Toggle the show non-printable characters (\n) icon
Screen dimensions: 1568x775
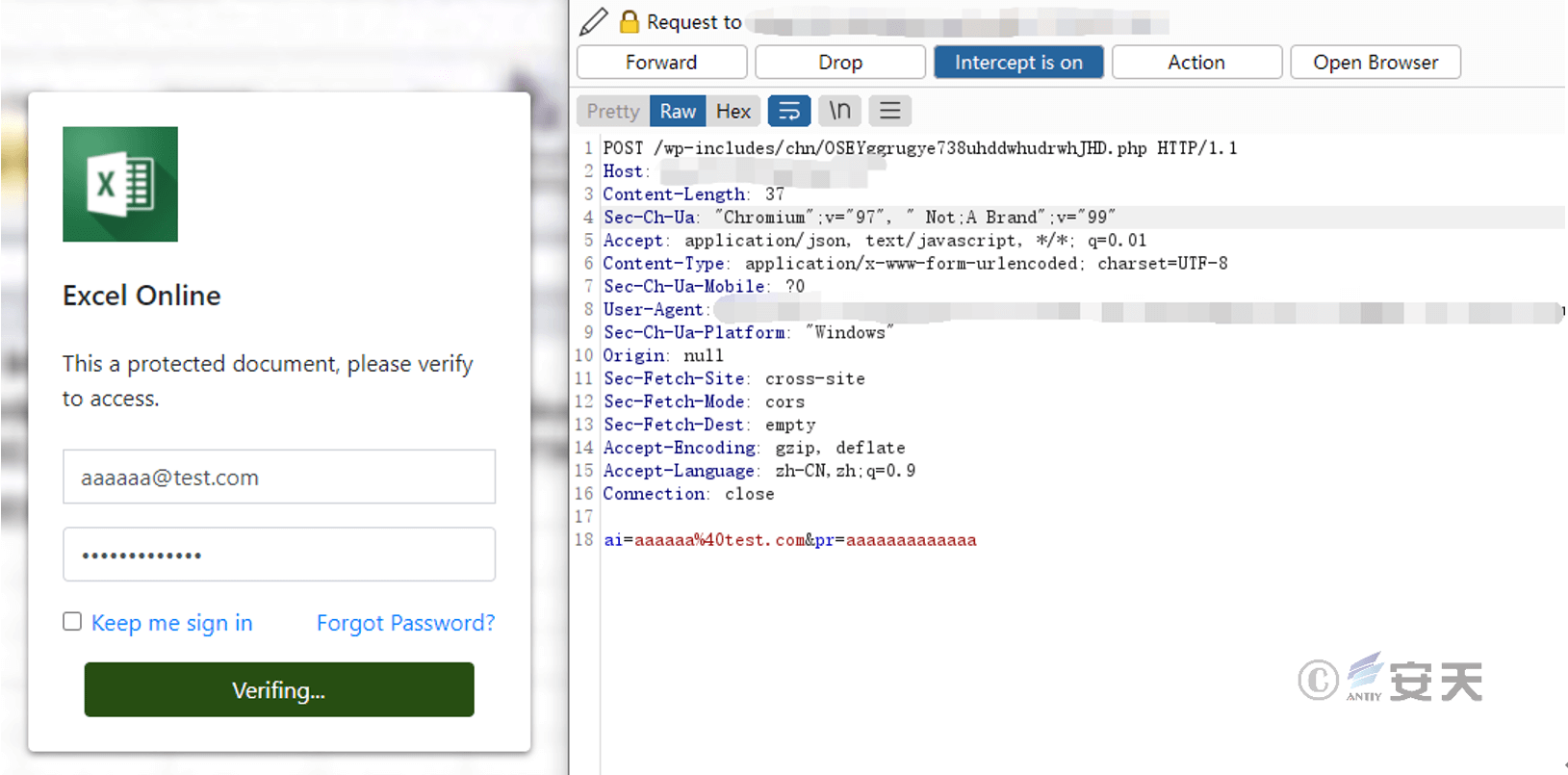pos(839,111)
